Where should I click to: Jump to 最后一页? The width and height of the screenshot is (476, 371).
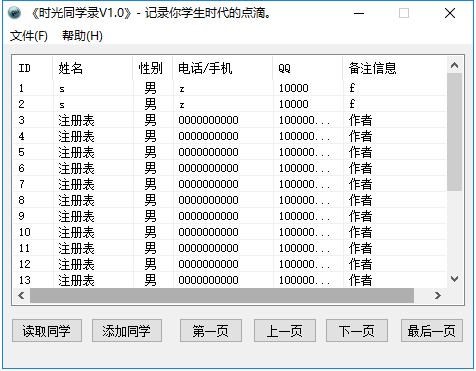(x=432, y=331)
